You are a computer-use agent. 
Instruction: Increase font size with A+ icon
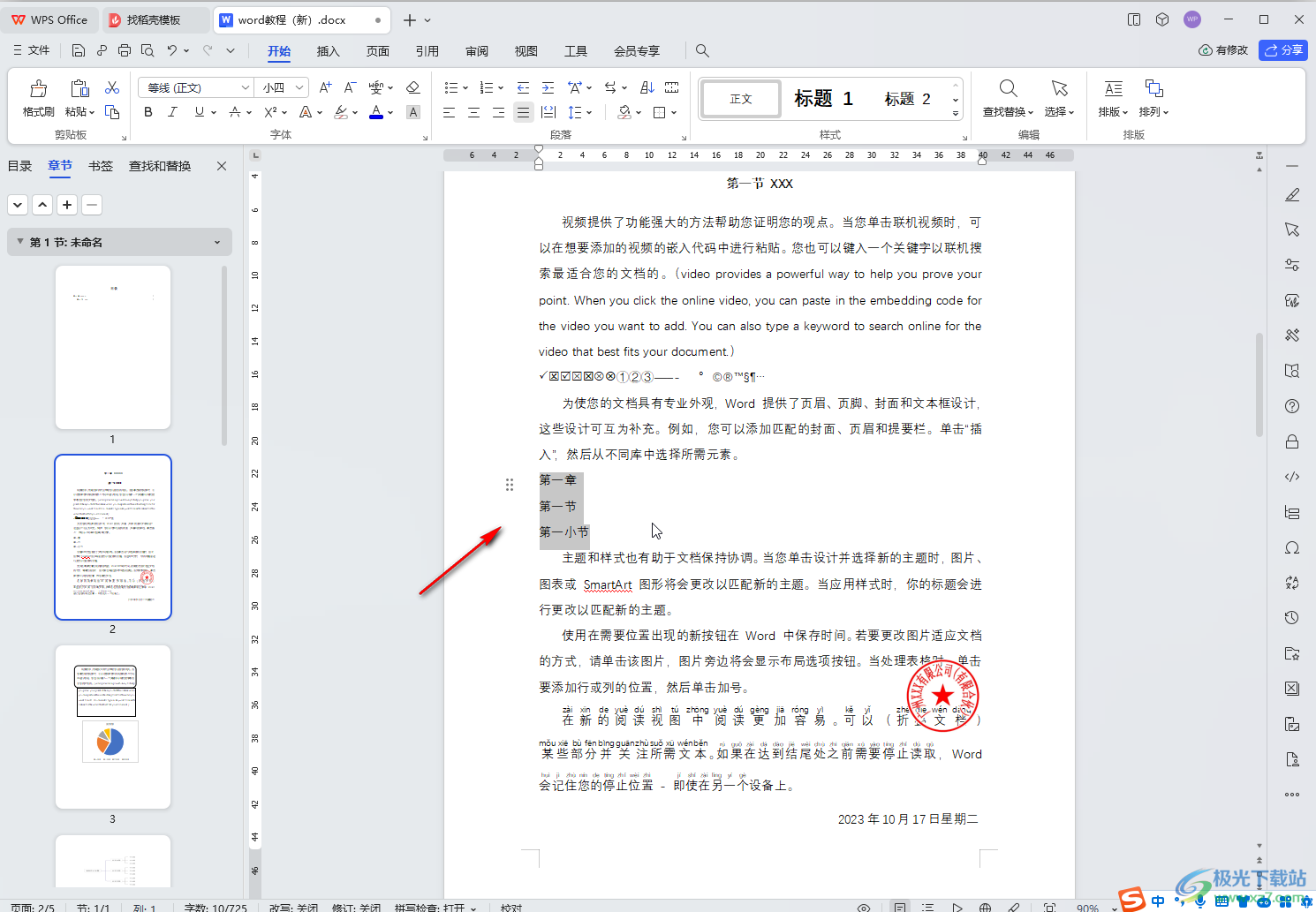pos(325,87)
